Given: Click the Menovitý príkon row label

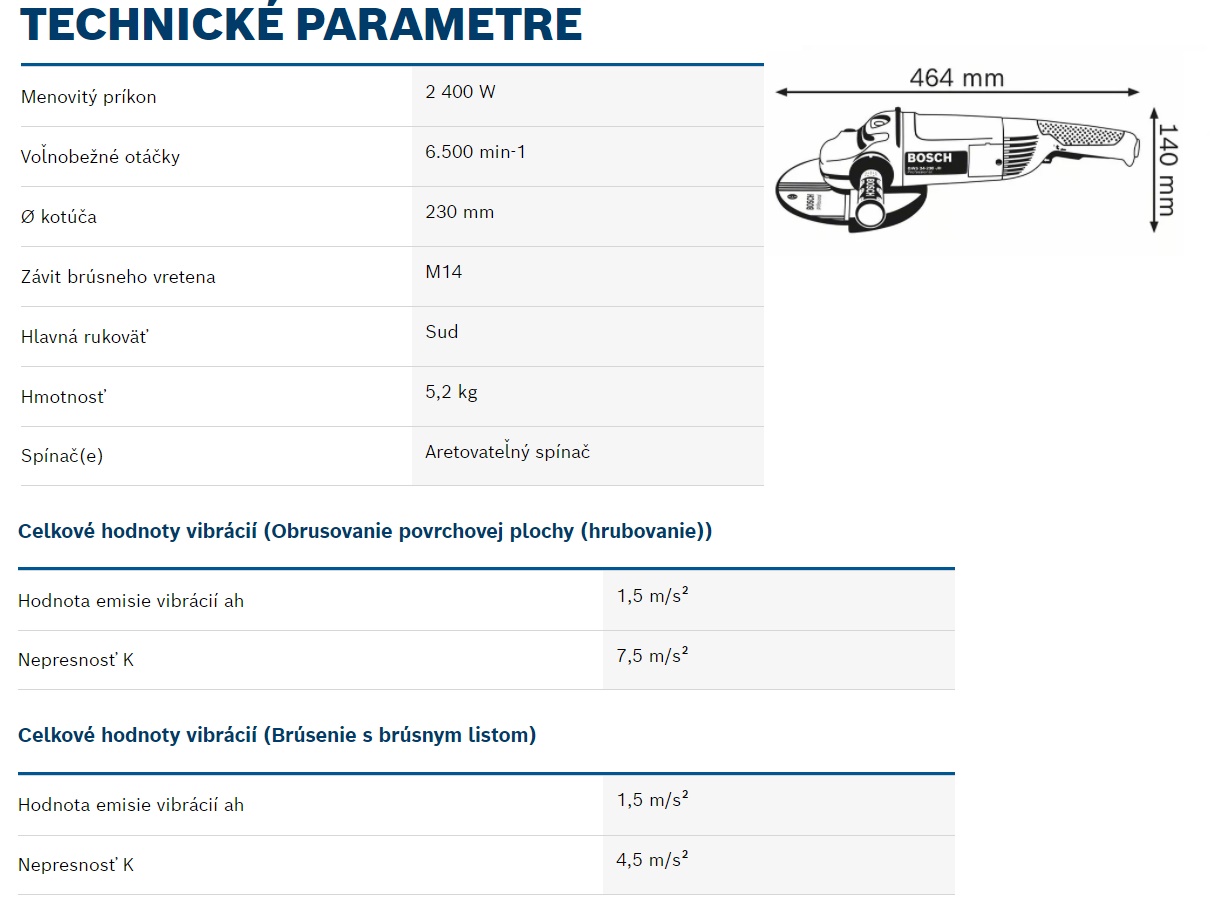Looking at the screenshot, I should (x=89, y=97).
